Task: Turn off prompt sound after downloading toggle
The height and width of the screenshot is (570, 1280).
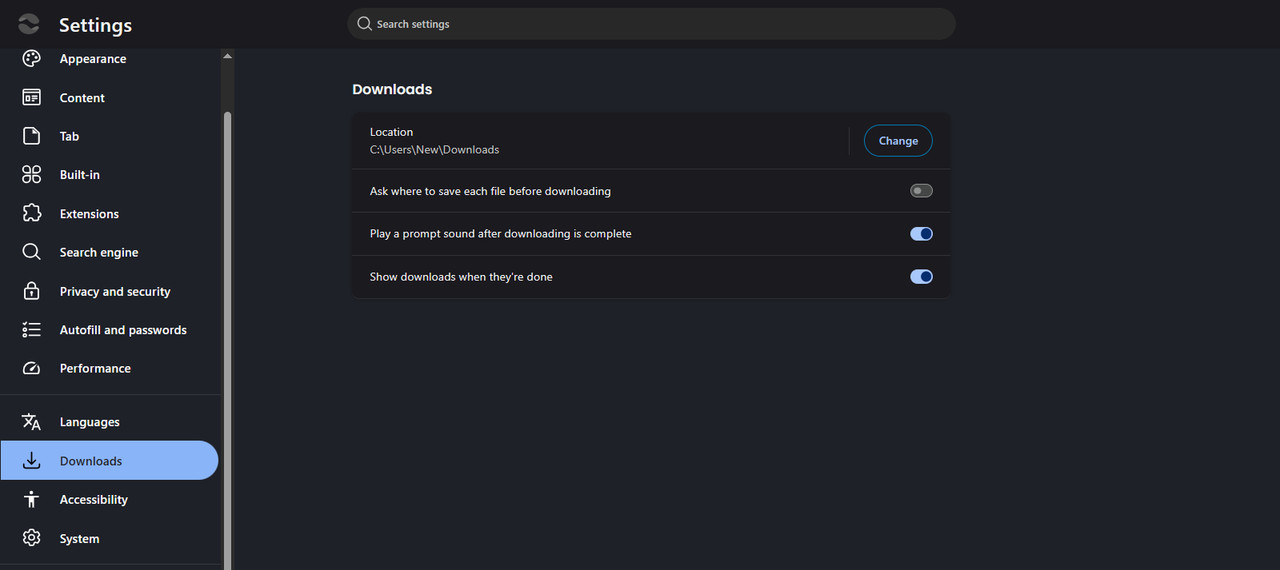Action: (921, 234)
